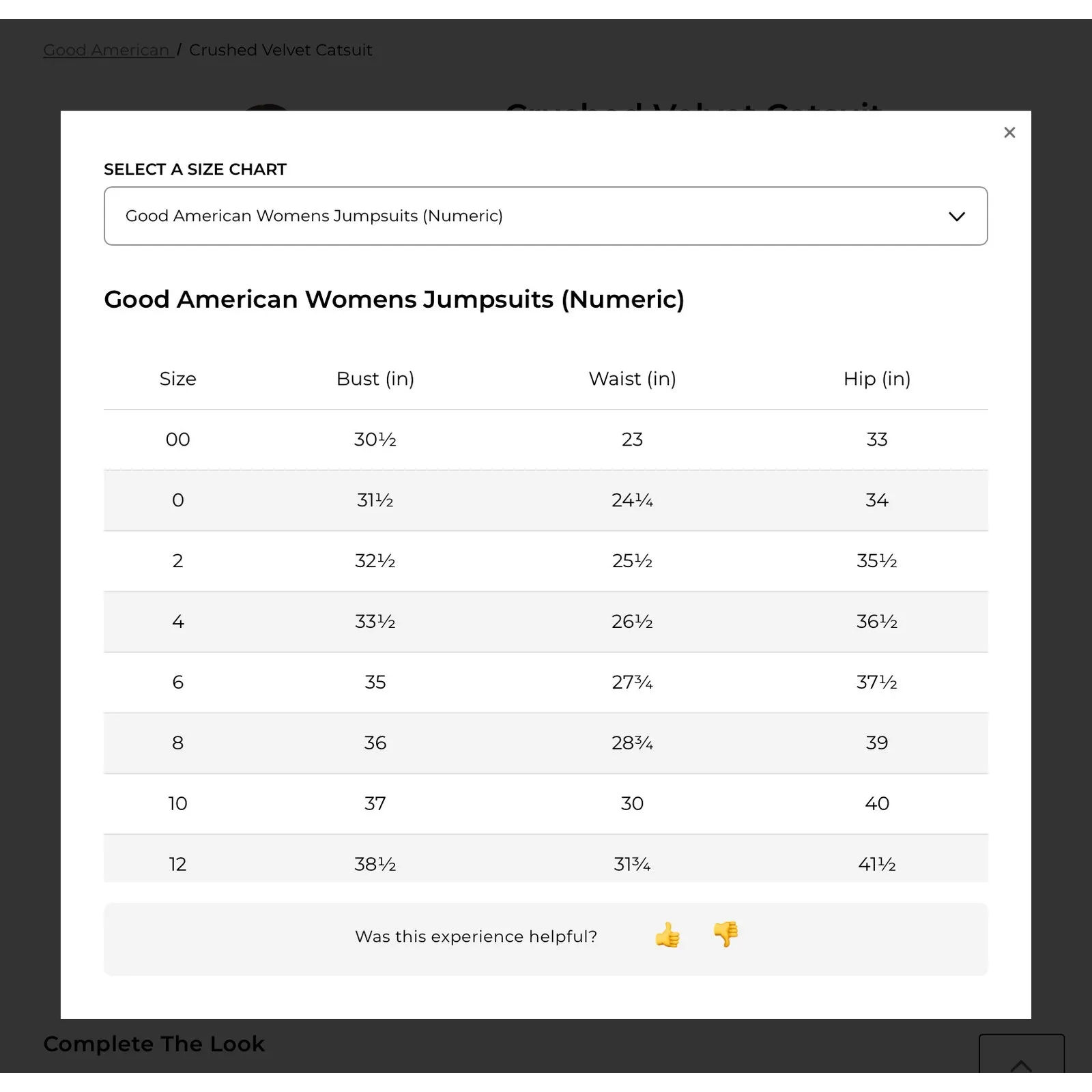Click the Hip (in) column header
Viewport: 1092px width, 1092px height.
tap(877, 379)
